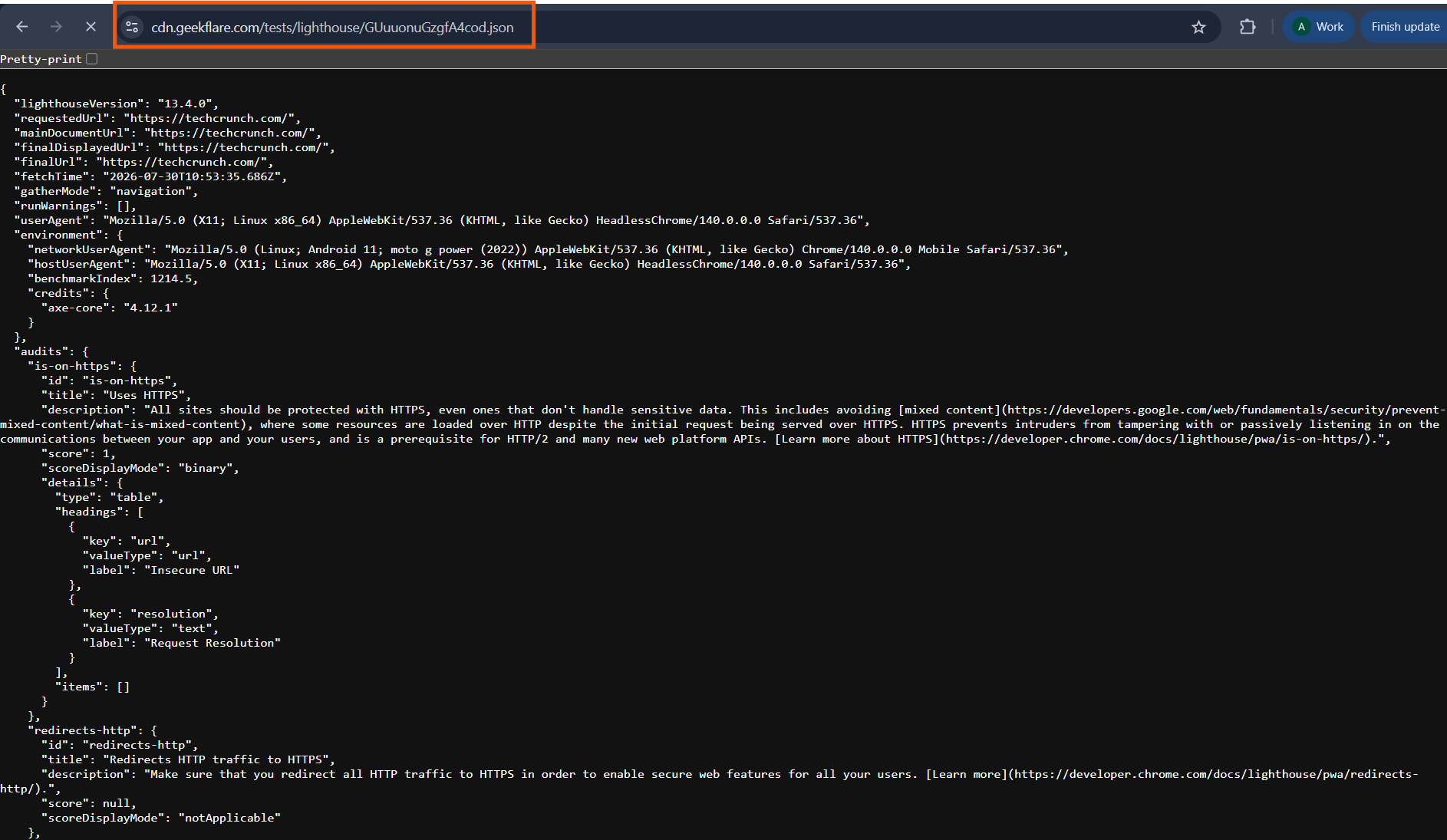Click the "label": "Insecure URL" line
The width and height of the screenshot is (1447, 840).
click(x=161, y=570)
